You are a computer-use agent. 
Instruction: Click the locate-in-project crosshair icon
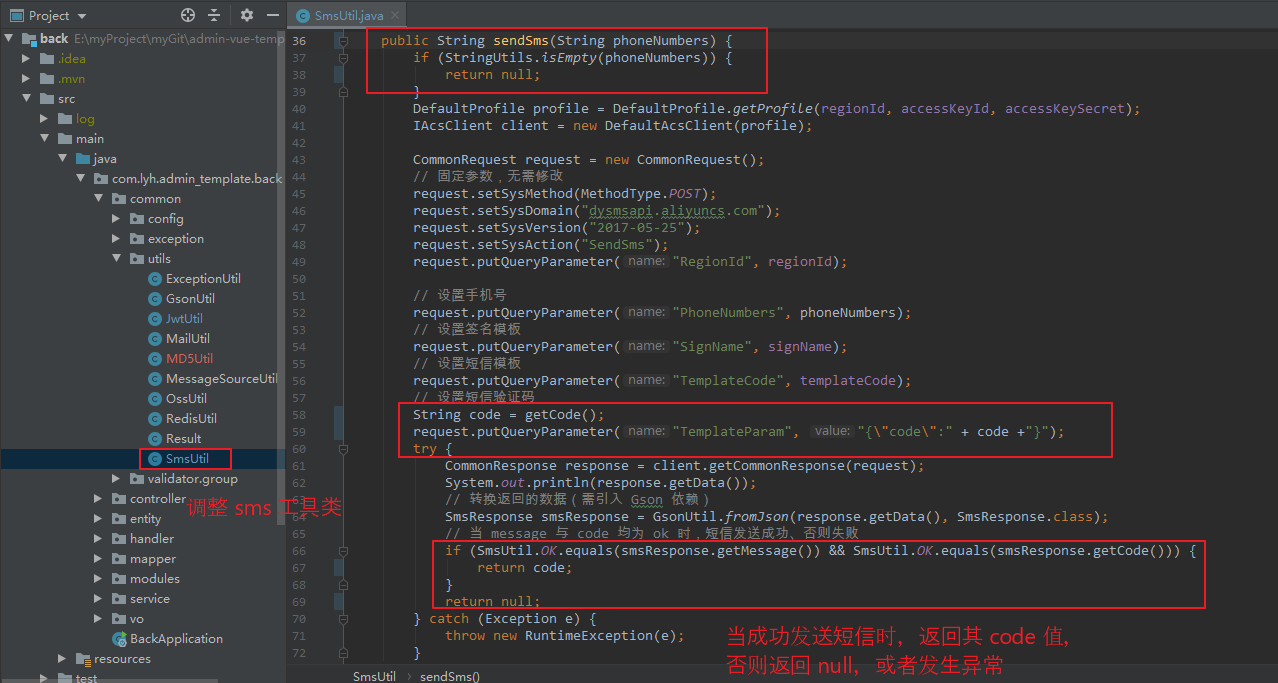[x=187, y=15]
